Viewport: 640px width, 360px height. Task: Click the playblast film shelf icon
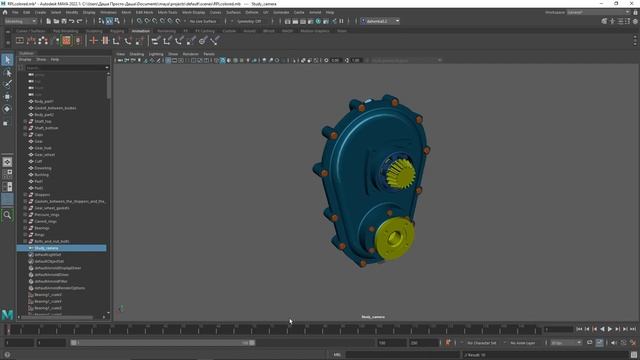click(x=20, y=40)
